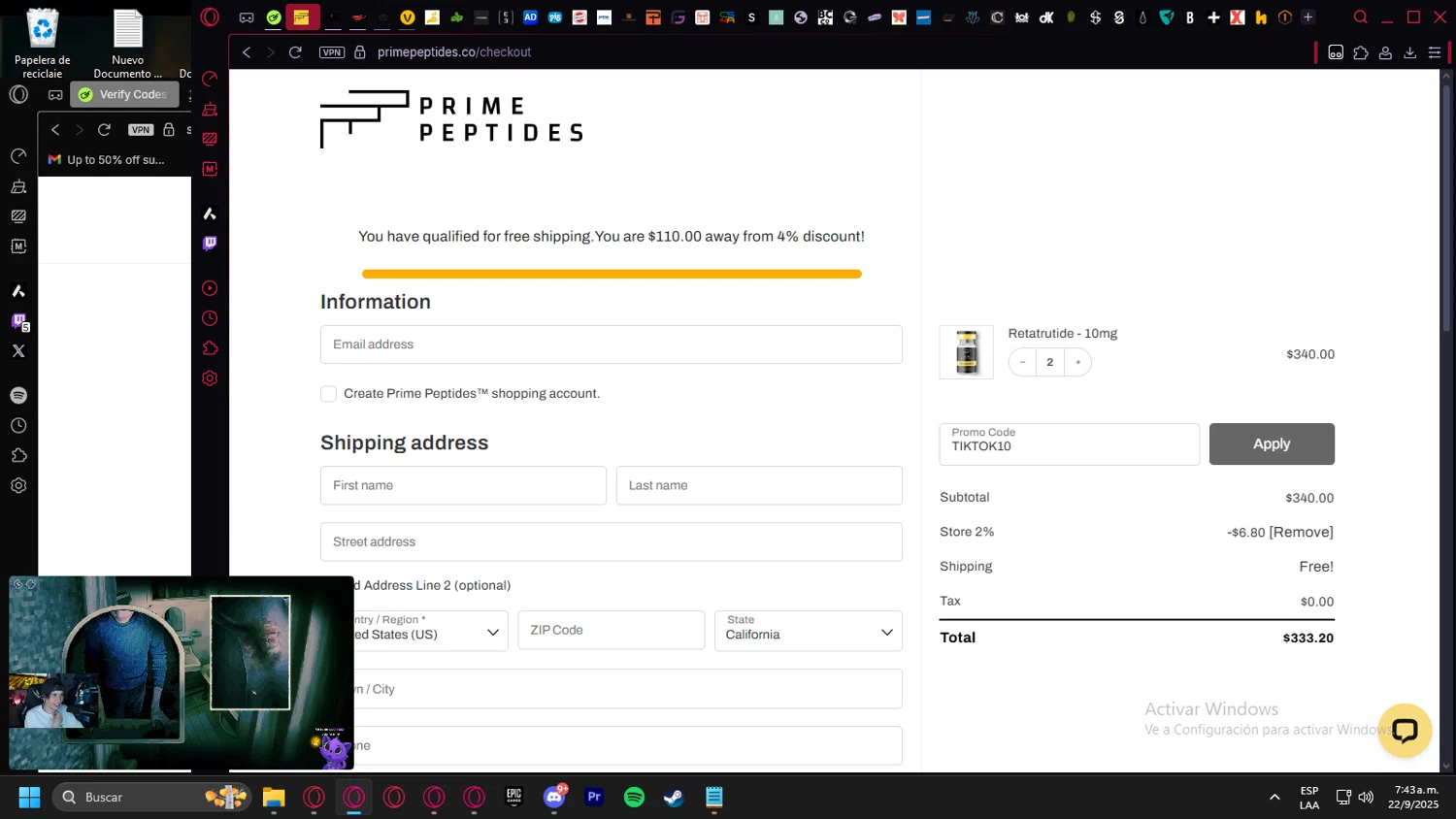Open Discord from the Windows taskbar
This screenshot has height=819, width=1456.
tap(554, 798)
